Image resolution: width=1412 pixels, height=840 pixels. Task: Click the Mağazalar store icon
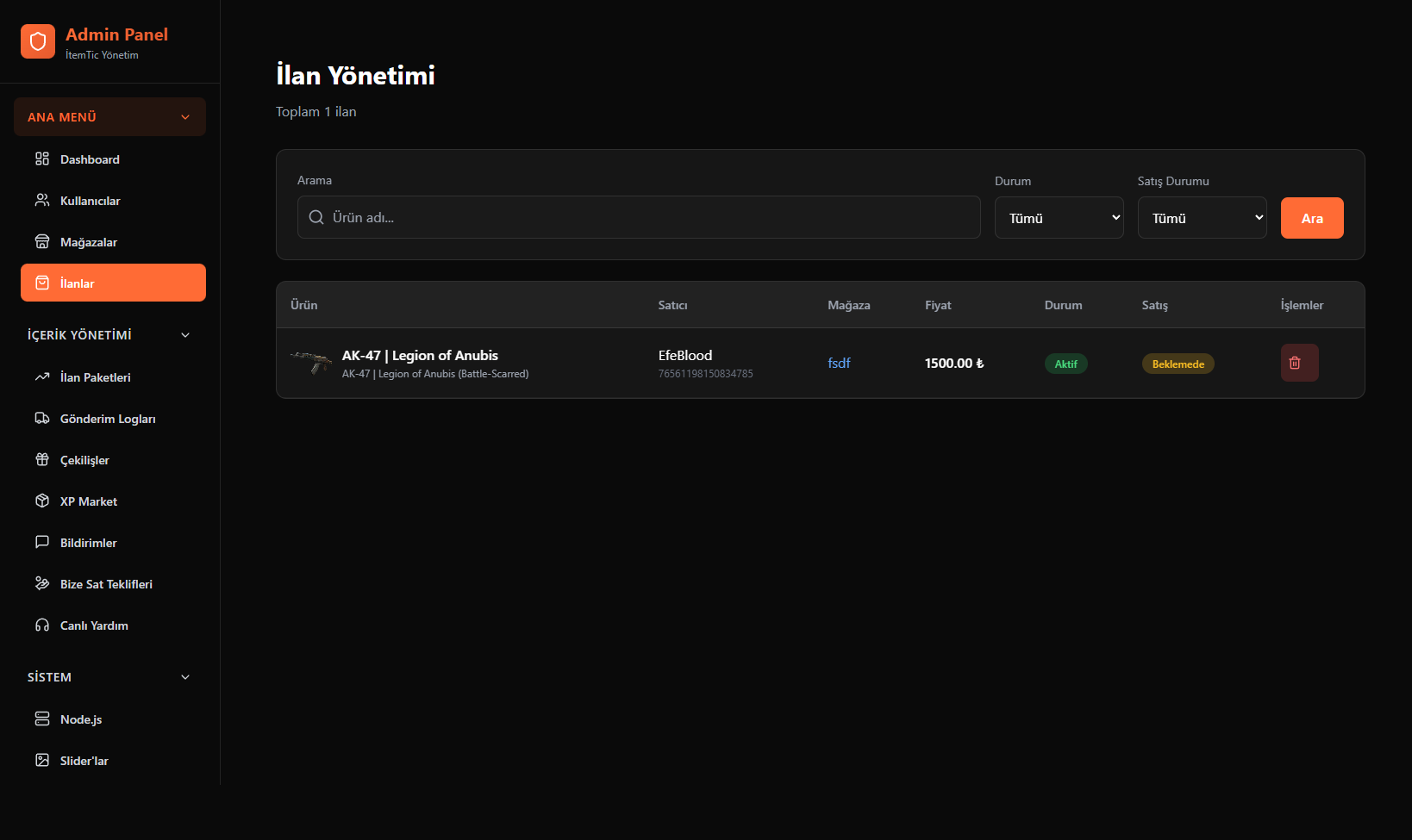click(42, 242)
